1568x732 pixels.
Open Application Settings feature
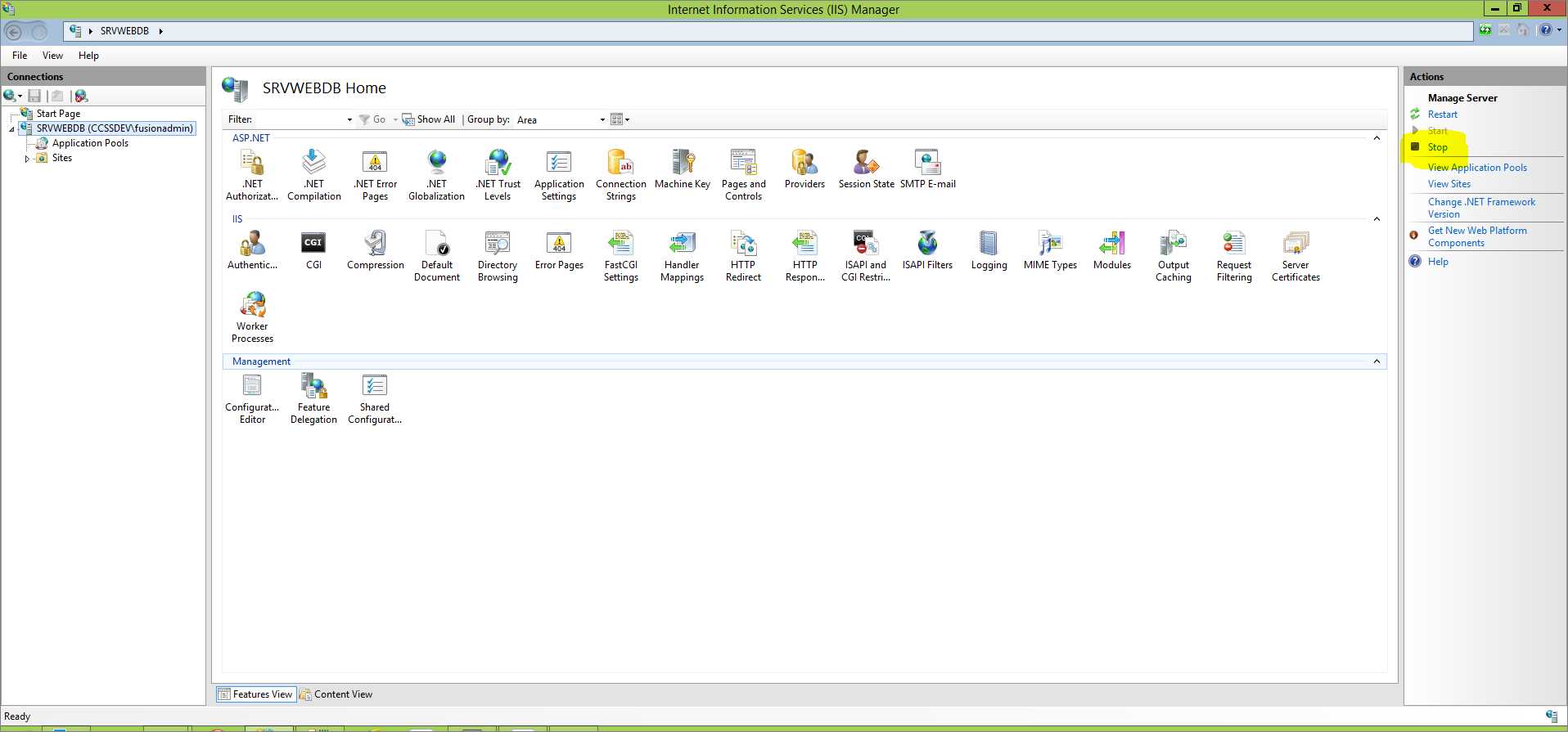pos(559,175)
